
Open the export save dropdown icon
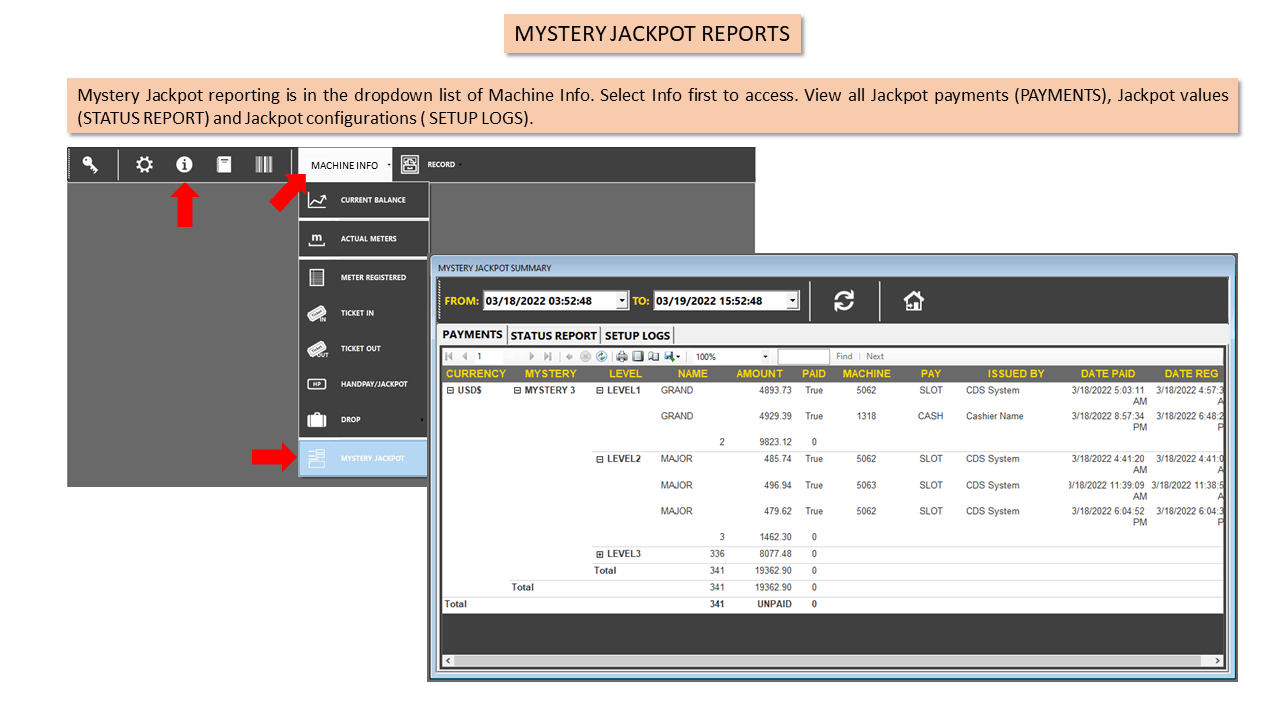click(x=672, y=356)
